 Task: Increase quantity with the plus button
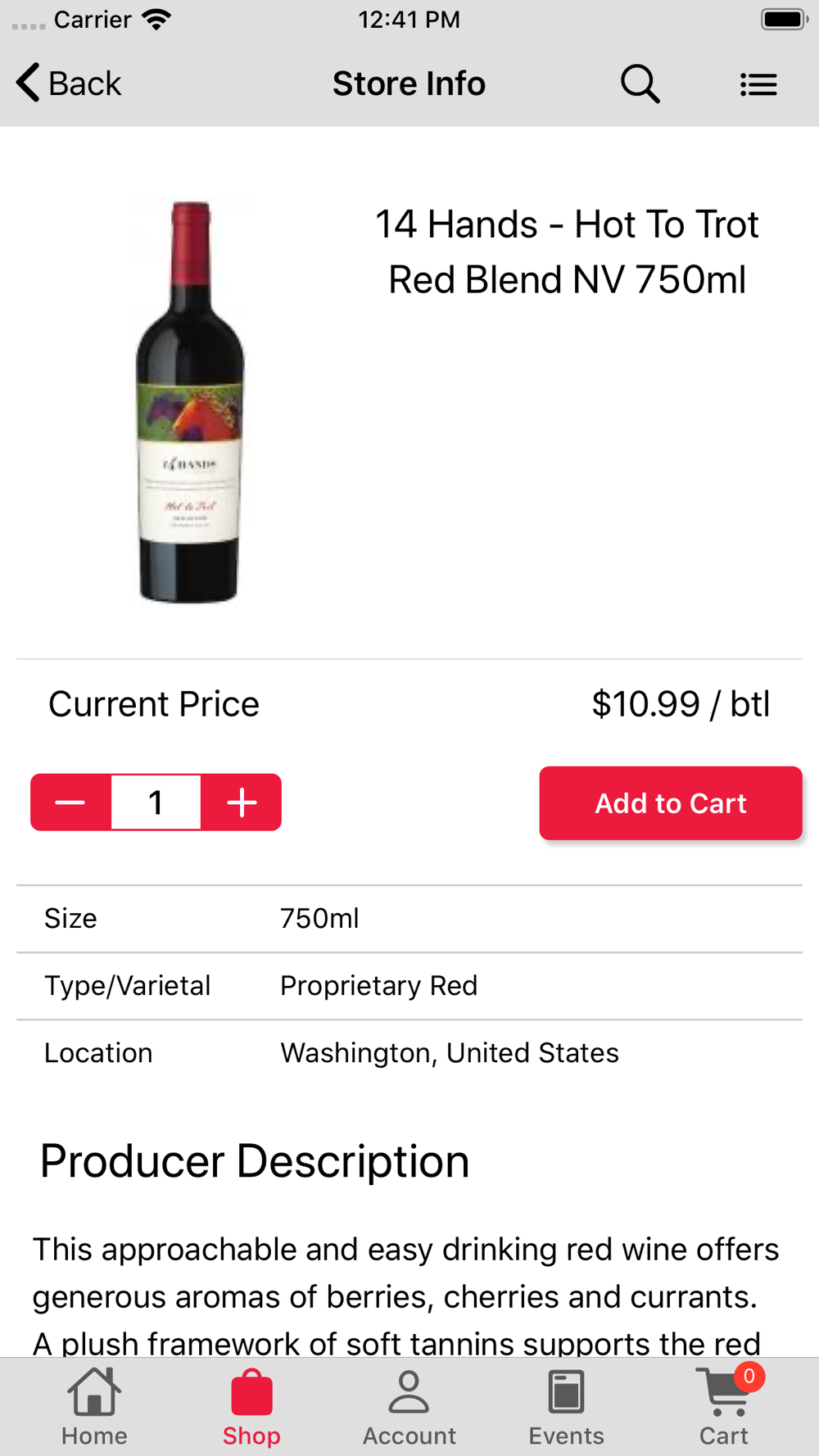242,803
